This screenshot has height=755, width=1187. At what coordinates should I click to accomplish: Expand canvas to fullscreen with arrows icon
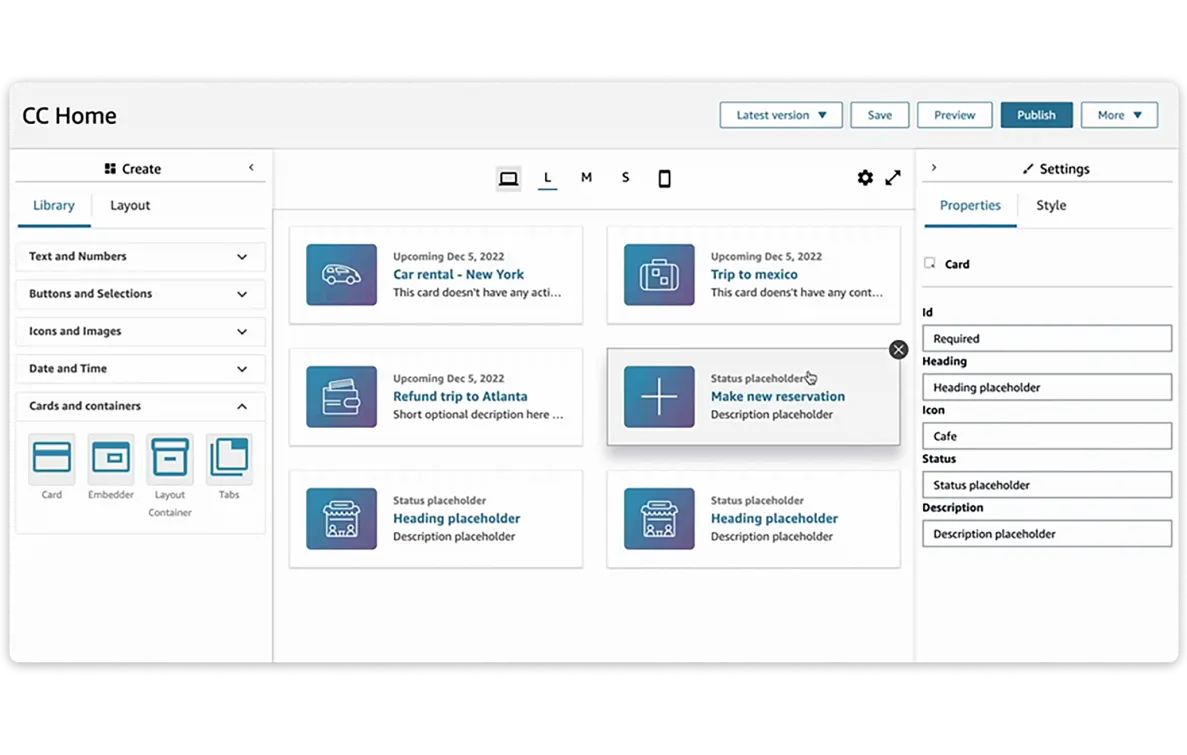point(893,178)
